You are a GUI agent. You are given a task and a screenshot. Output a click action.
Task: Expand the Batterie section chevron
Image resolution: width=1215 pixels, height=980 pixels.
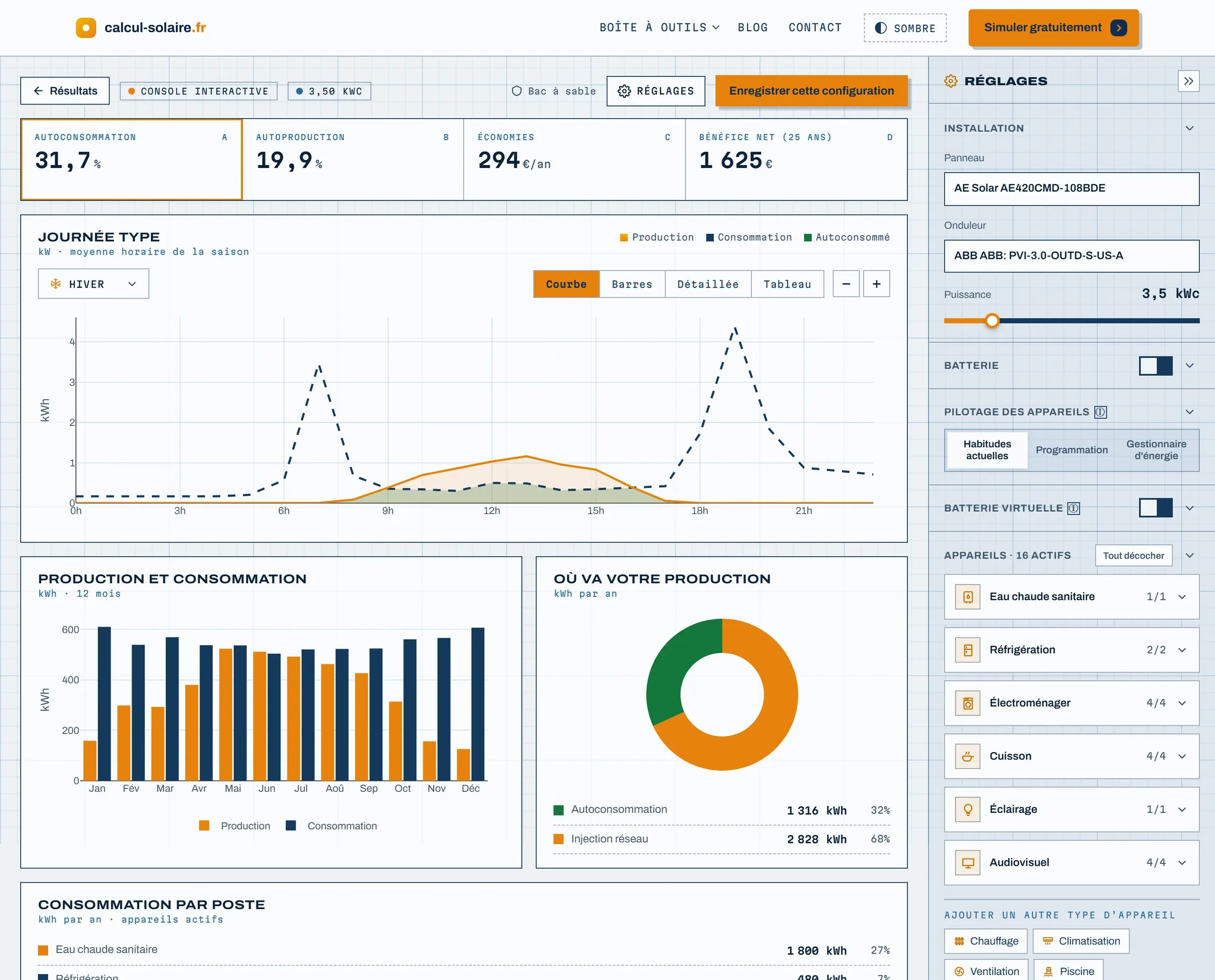(x=1189, y=366)
